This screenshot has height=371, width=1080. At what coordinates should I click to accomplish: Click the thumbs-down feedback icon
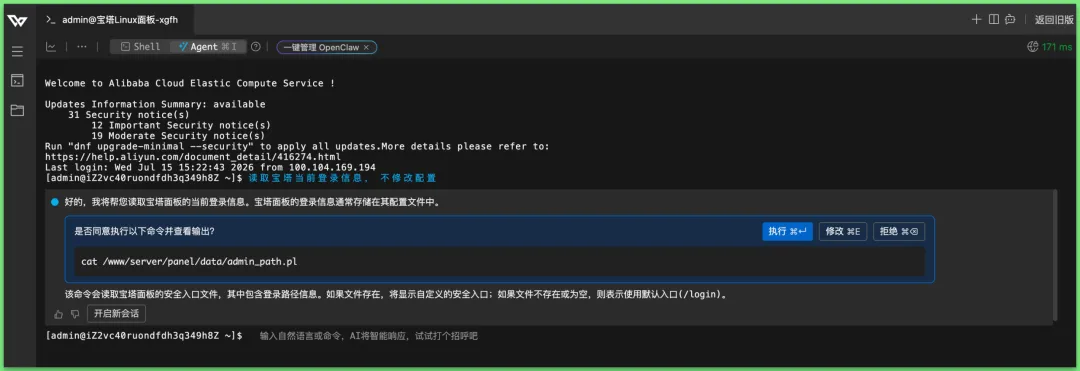[x=75, y=314]
